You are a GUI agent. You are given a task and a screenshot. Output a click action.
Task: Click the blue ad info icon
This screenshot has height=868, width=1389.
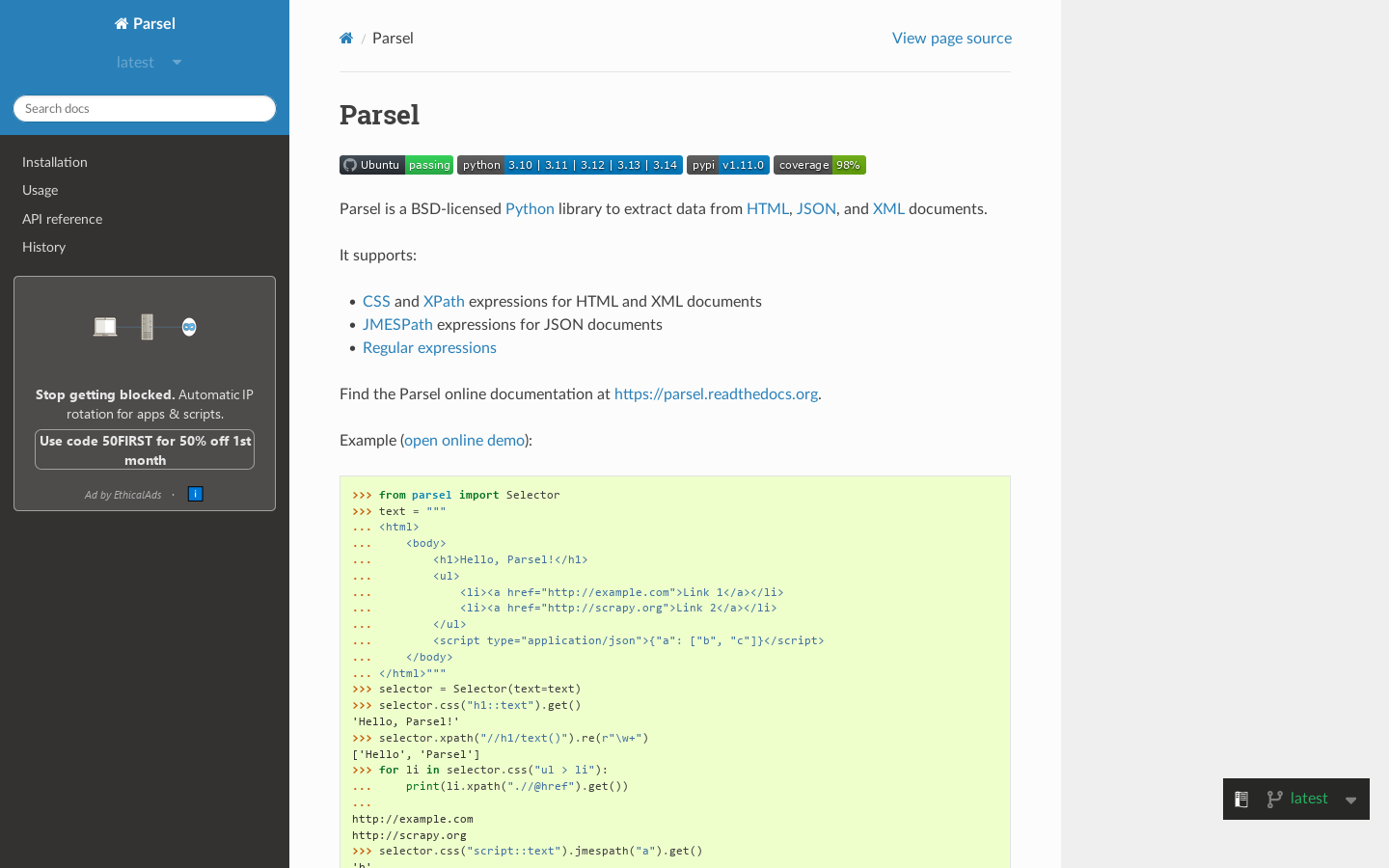point(195,494)
